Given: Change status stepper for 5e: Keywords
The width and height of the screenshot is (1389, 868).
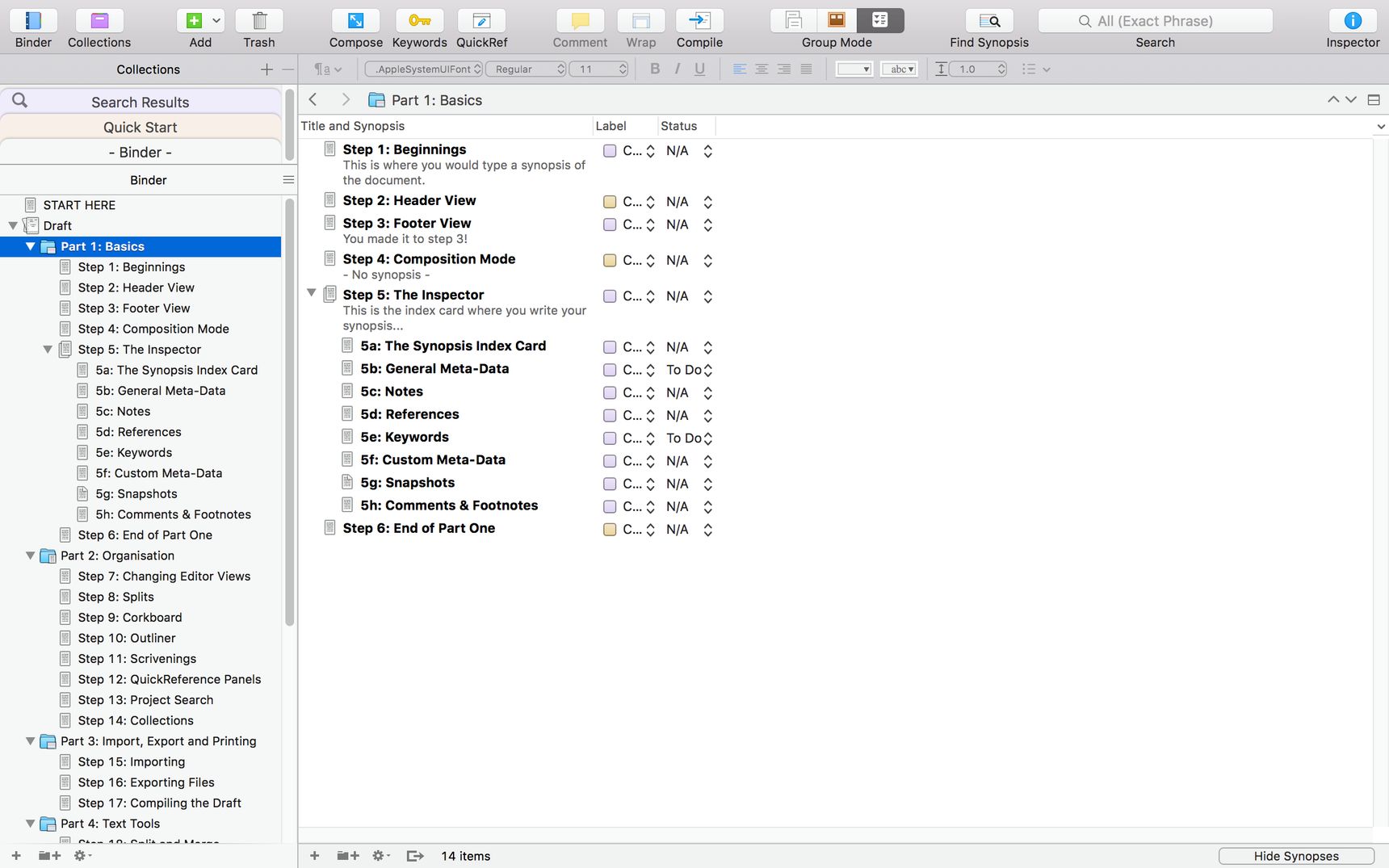Looking at the screenshot, I should [x=708, y=438].
